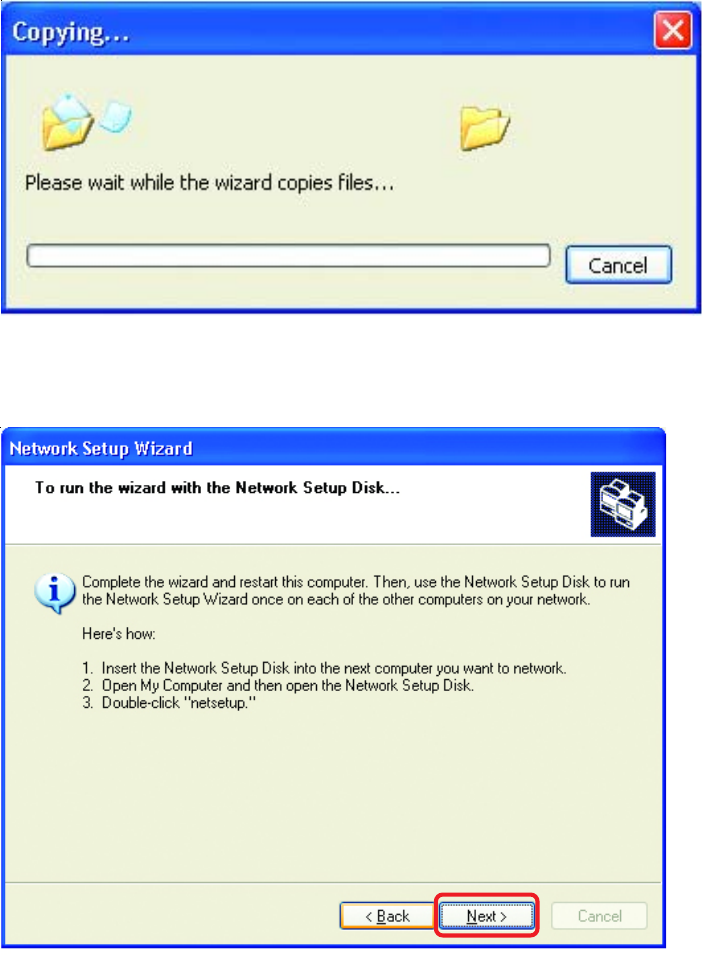The image size is (702, 955).
Task: Click step 3 'Double-click netsetup' instruction
Action: (169, 703)
